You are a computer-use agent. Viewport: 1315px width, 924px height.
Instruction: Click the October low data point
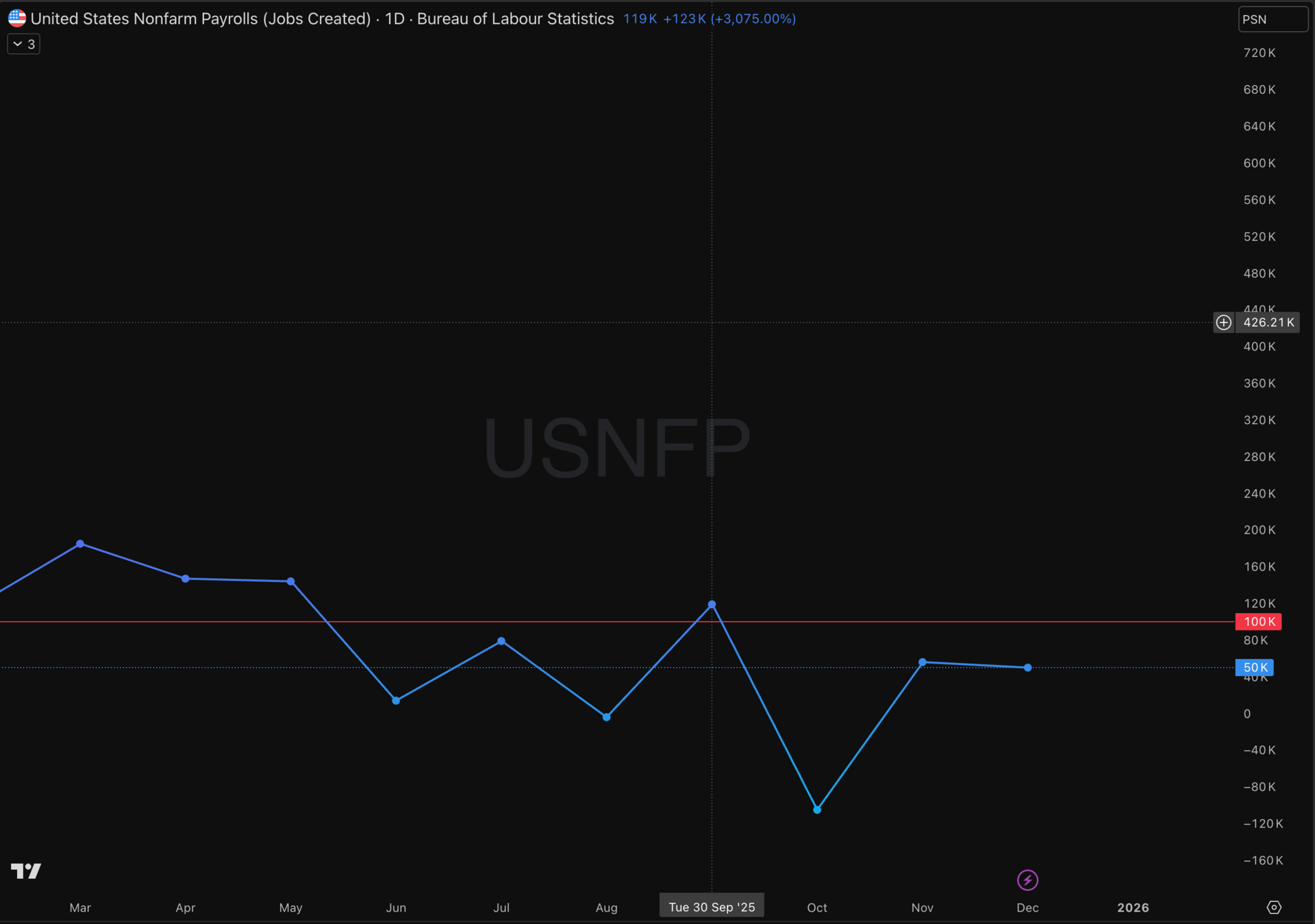817,810
